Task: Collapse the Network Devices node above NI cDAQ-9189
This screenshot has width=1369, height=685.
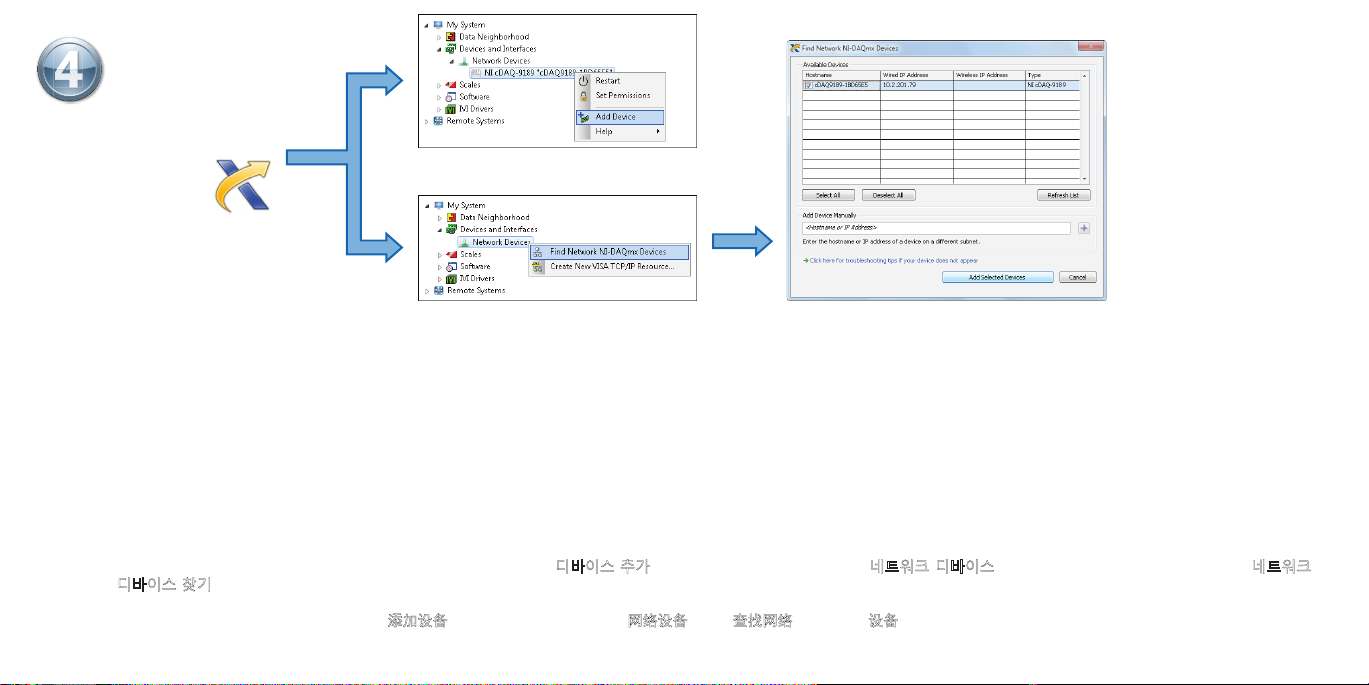Action: coord(451,61)
